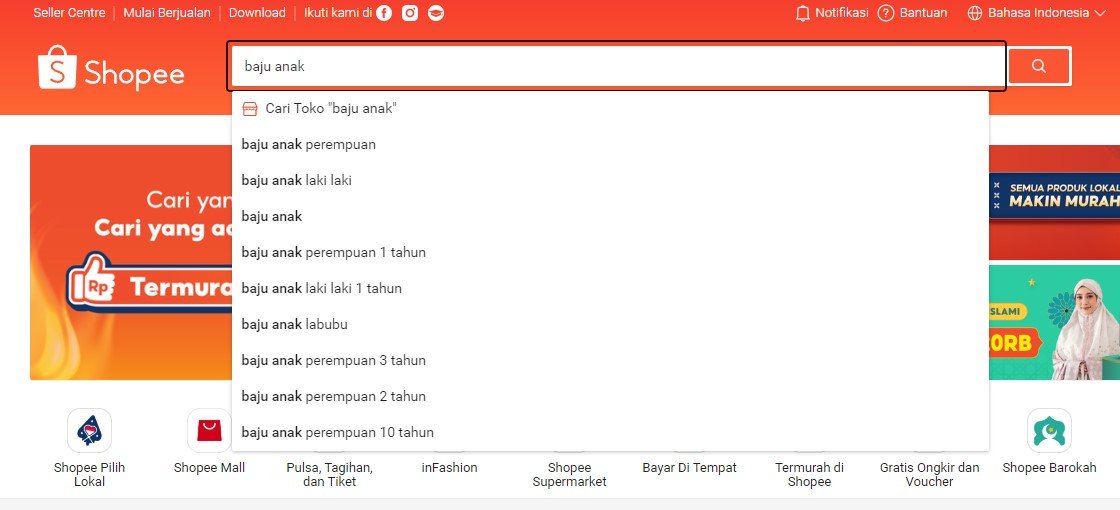
Task: Click the shop icon beside Cari Toko
Action: 250,109
